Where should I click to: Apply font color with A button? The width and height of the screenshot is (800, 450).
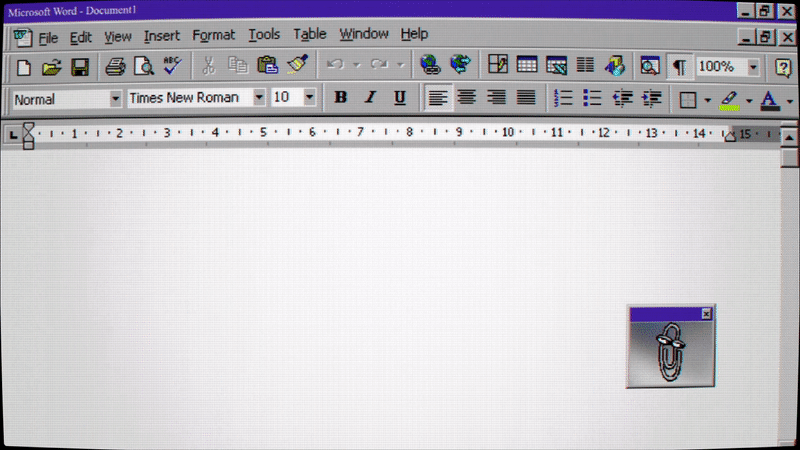click(x=770, y=101)
